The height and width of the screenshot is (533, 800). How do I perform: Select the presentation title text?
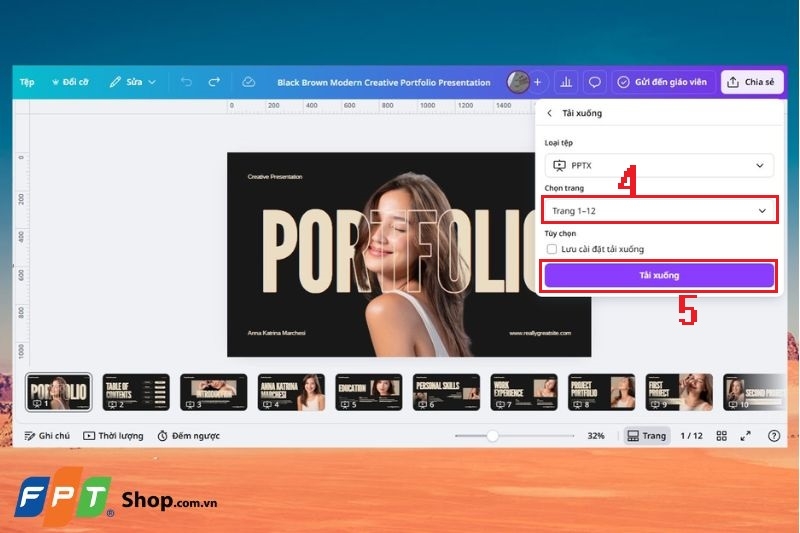[x=384, y=83]
